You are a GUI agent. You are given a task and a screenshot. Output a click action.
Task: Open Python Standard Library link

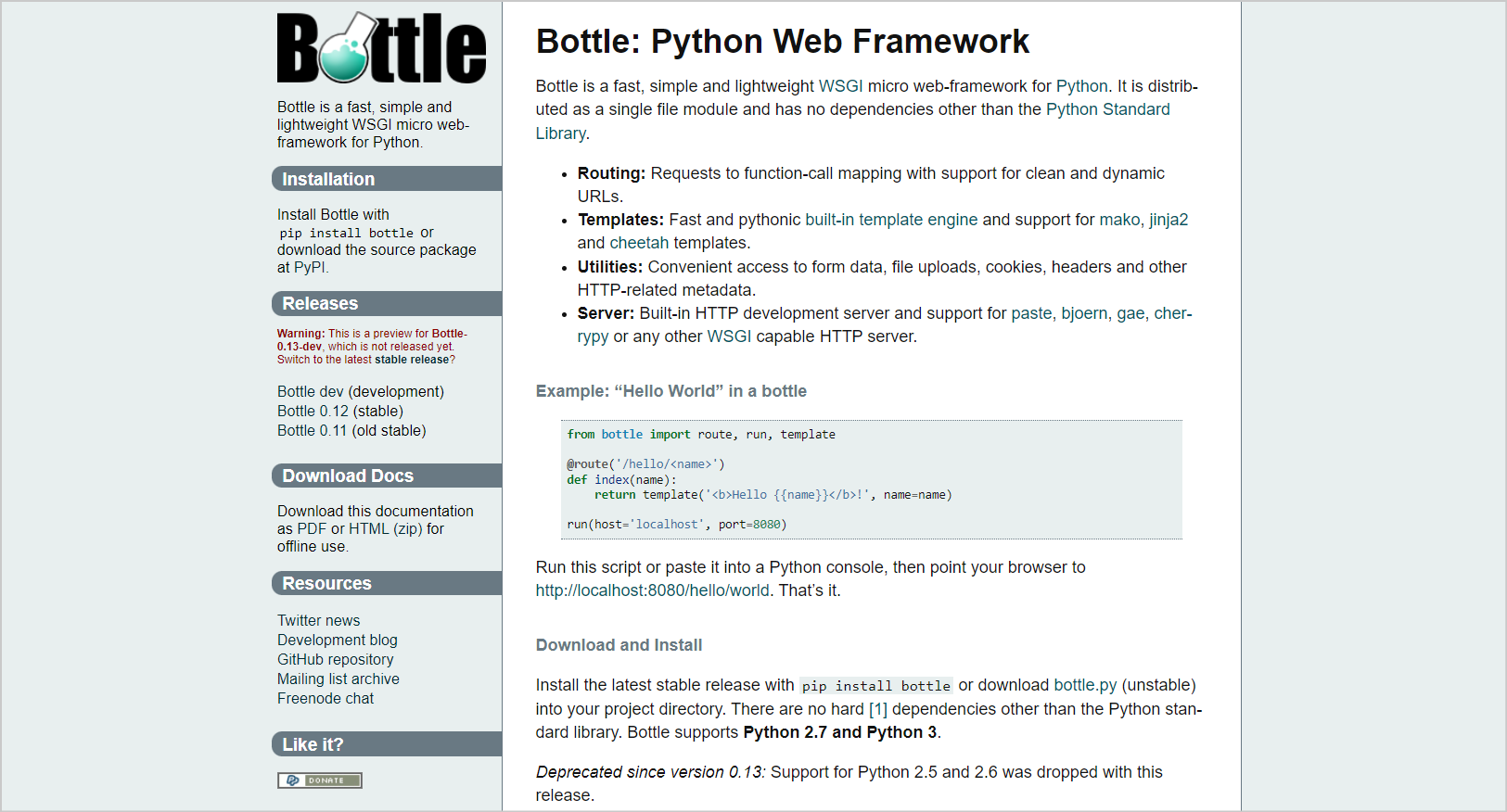click(x=1108, y=109)
